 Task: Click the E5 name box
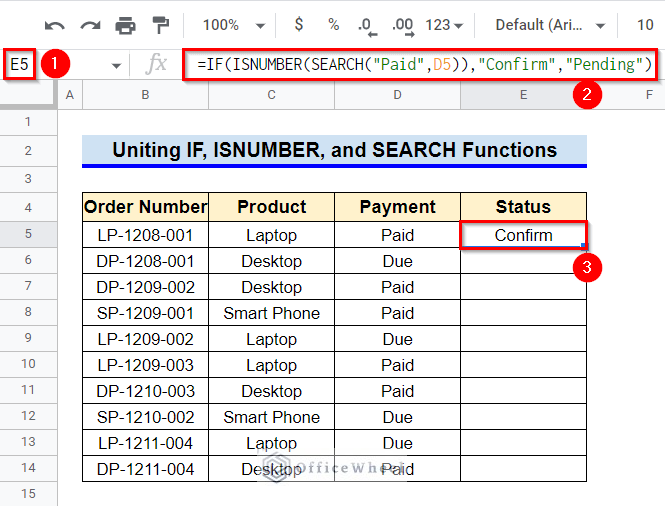19,64
